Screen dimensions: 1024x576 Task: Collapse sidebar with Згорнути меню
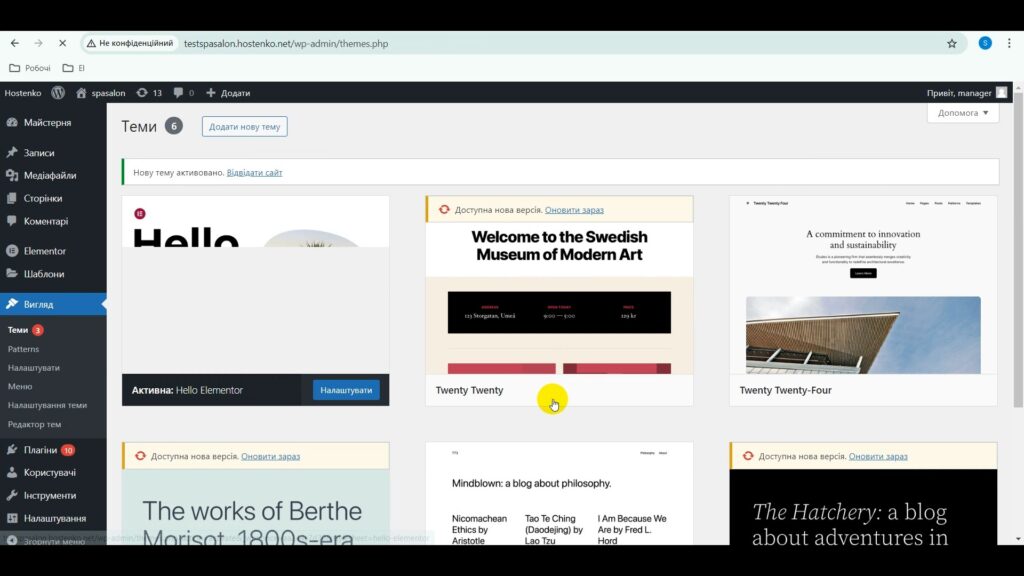coord(53,541)
